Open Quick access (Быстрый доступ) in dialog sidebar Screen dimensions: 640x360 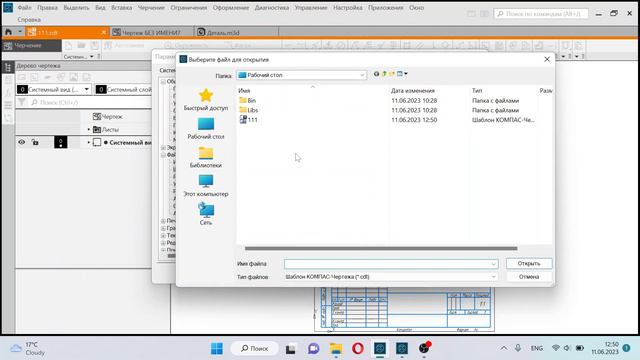click(x=206, y=100)
